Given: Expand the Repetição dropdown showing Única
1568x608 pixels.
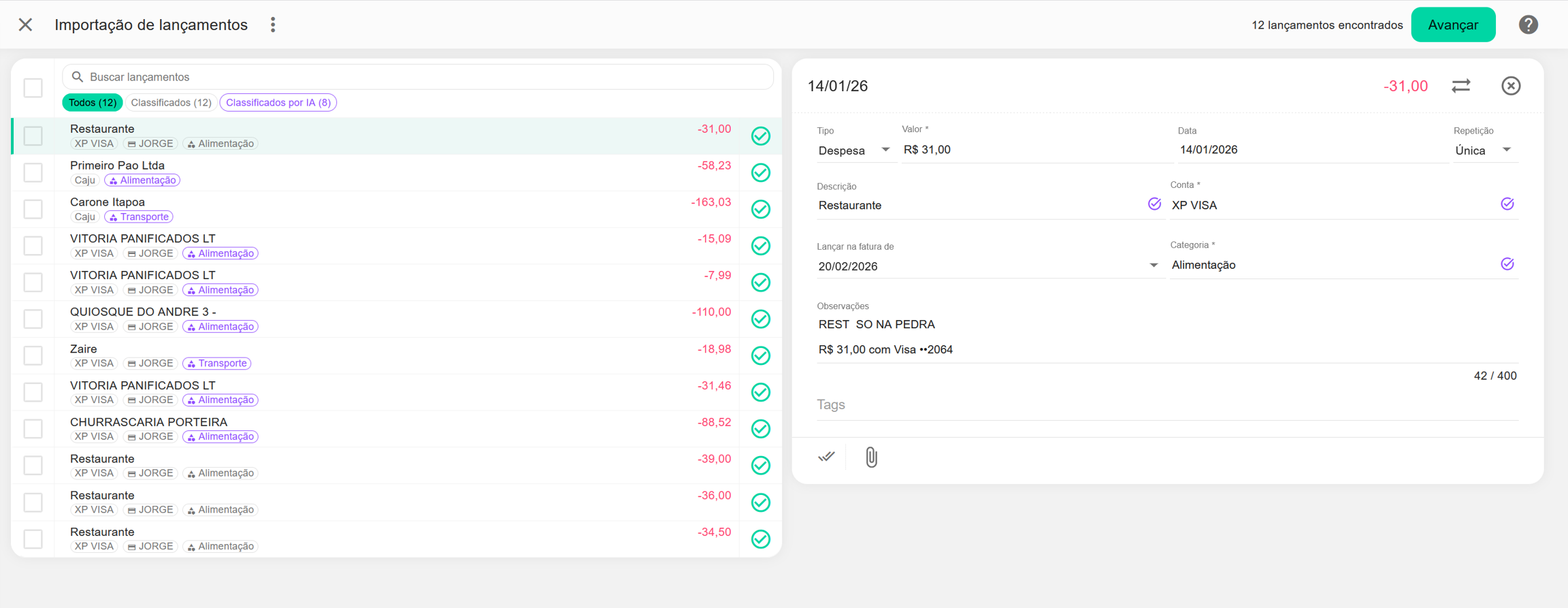Looking at the screenshot, I should pyautogui.click(x=1482, y=150).
